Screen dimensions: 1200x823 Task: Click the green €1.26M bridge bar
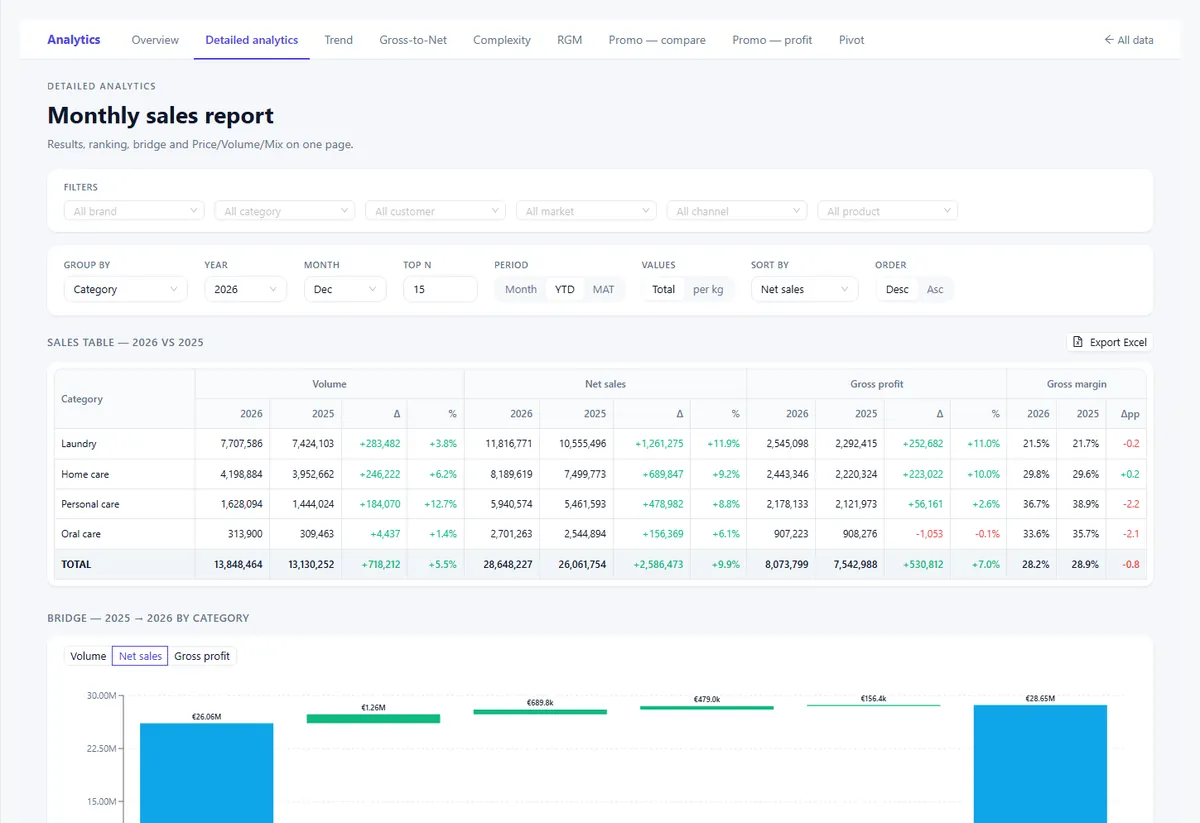[373, 718]
